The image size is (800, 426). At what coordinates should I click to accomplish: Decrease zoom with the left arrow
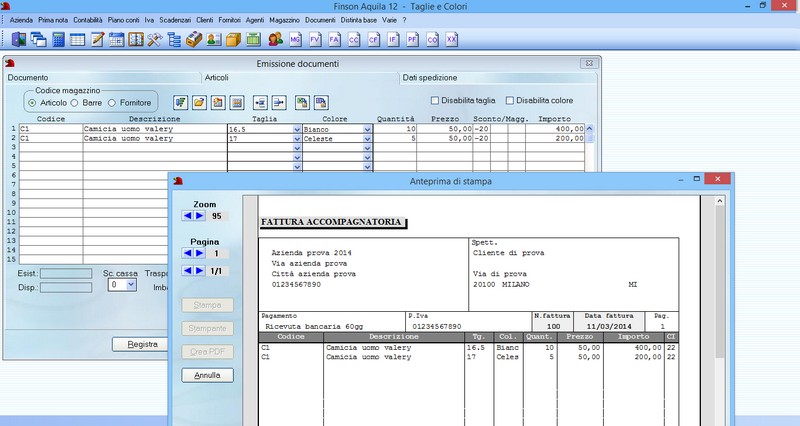coord(187,216)
